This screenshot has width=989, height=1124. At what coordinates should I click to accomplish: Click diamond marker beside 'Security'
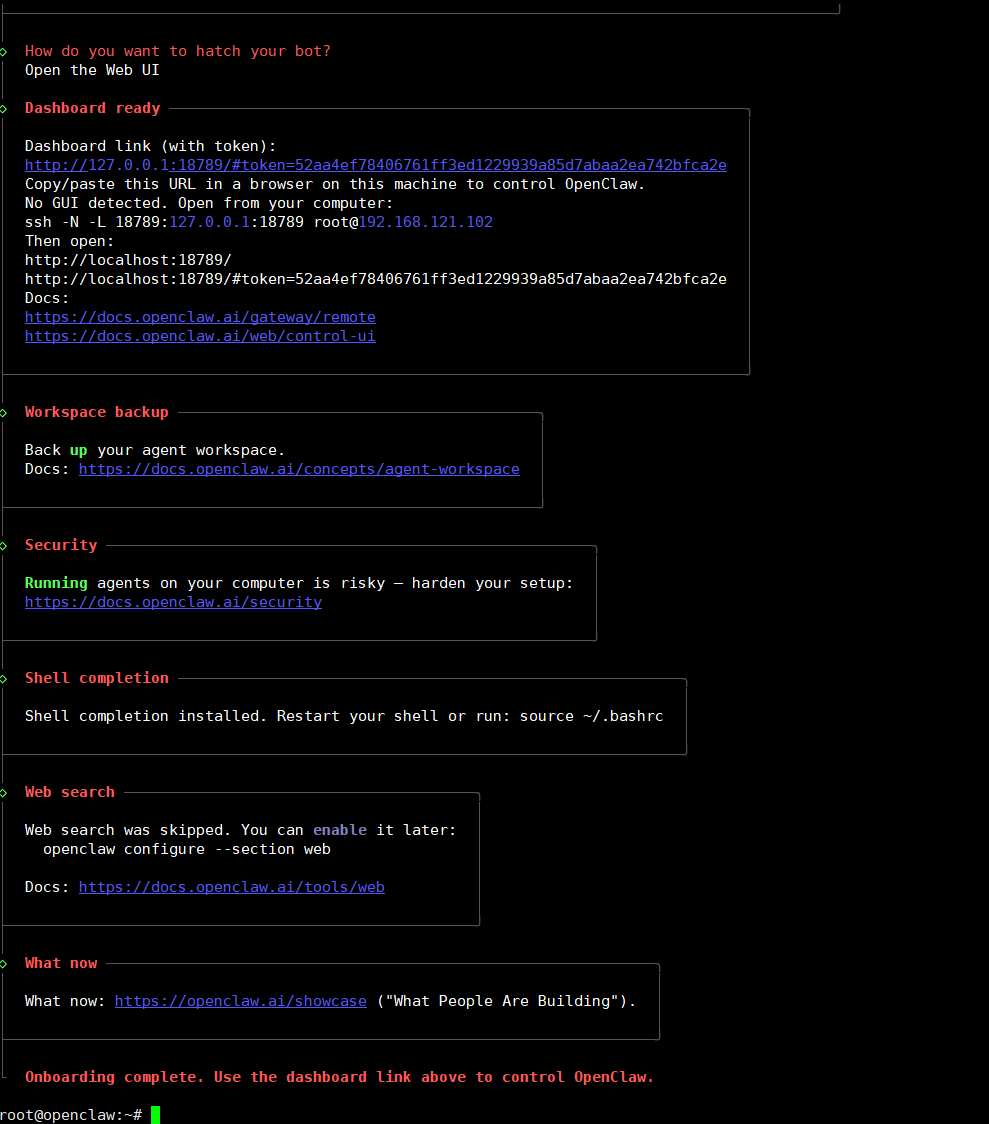tap(4, 546)
